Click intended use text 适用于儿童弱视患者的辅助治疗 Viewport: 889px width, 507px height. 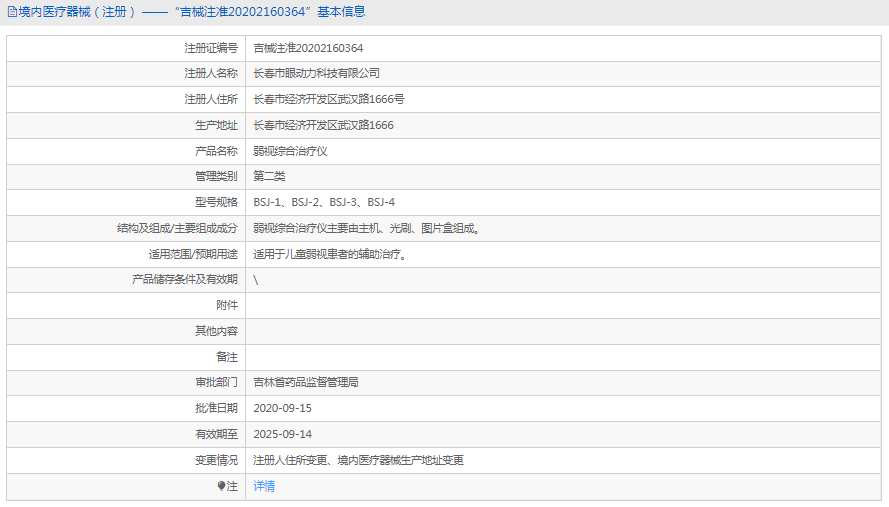click(330, 255)
